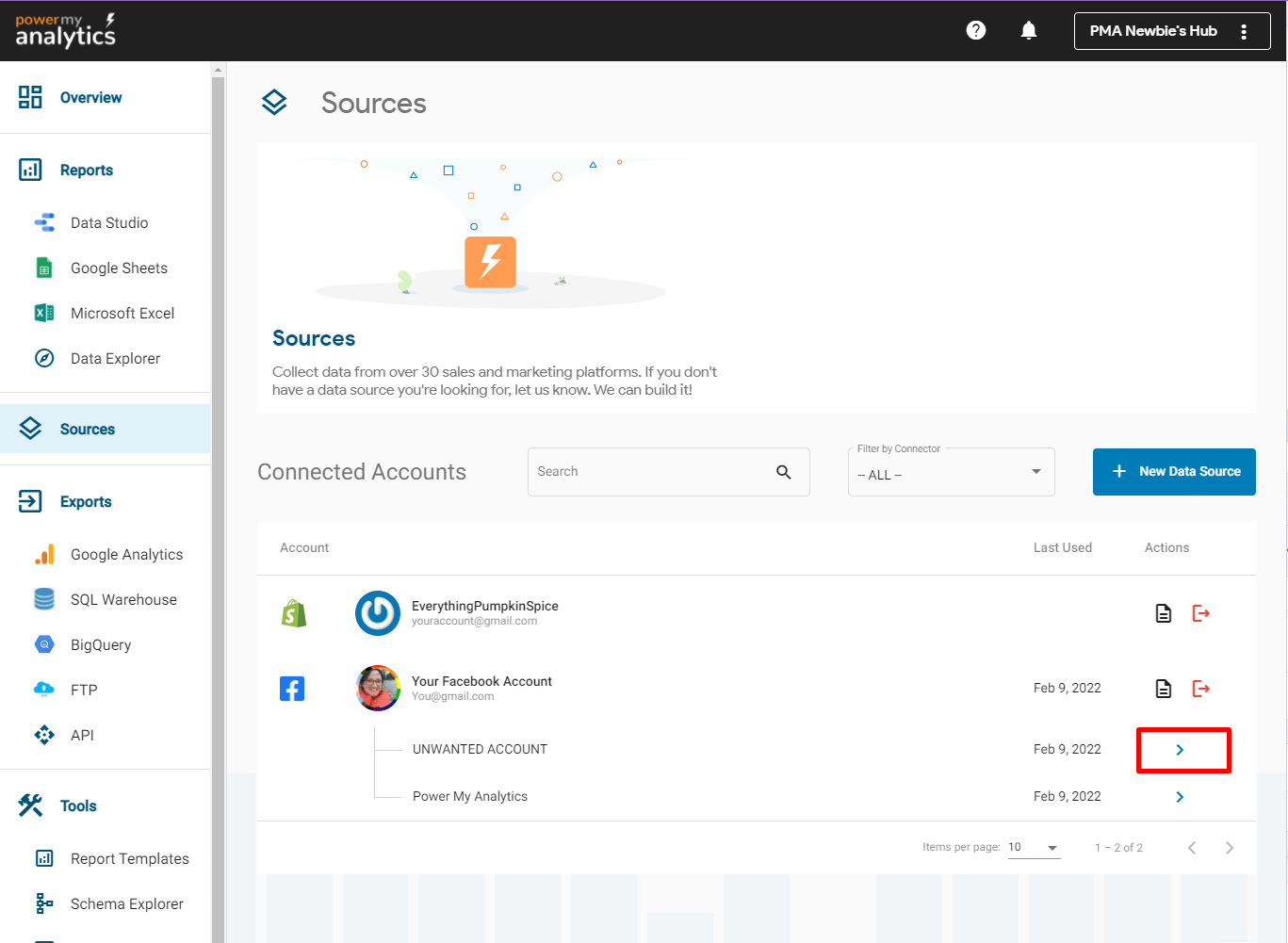Viewport: 1288px width, 943px height.
Task: View details document icon for EverythingPumpkinSpice
Action: [1164, 613]
